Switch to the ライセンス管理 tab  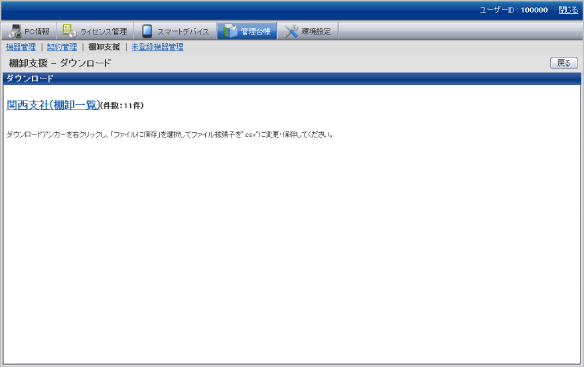pyautogui.click(x=95, y=31)
